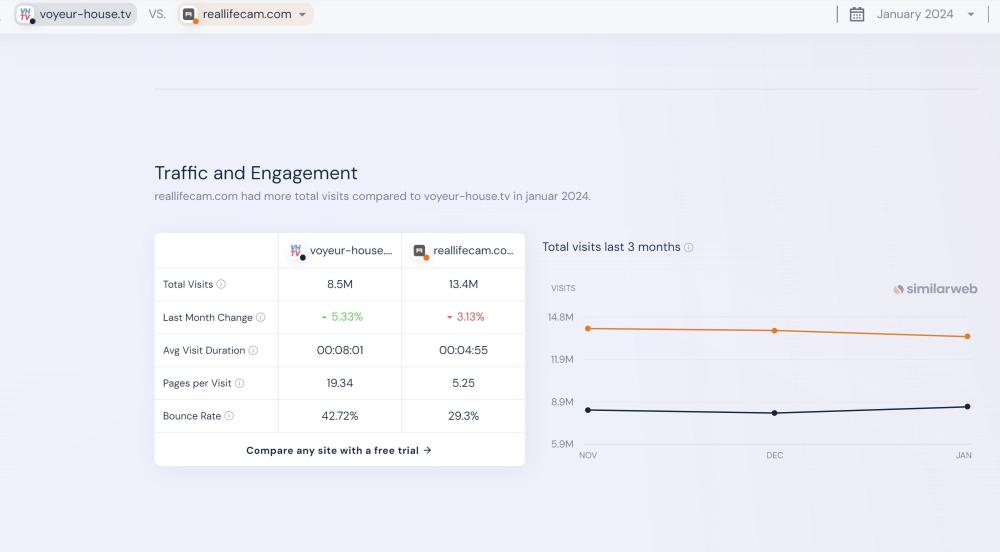
Task: Click info icon beside Total visits last 3 months
Action: (x=689, y=247)
